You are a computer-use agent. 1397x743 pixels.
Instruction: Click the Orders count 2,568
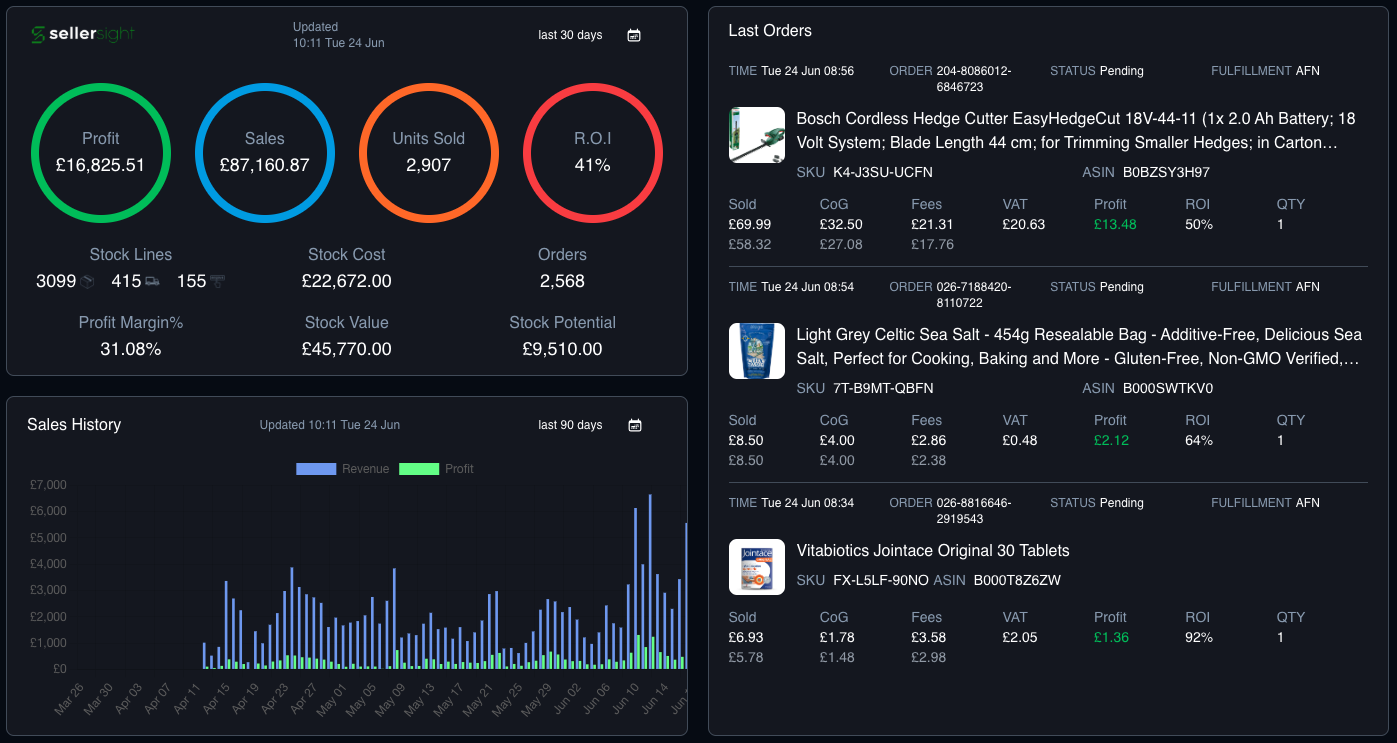pyautogui.click(x=562, y=282)
